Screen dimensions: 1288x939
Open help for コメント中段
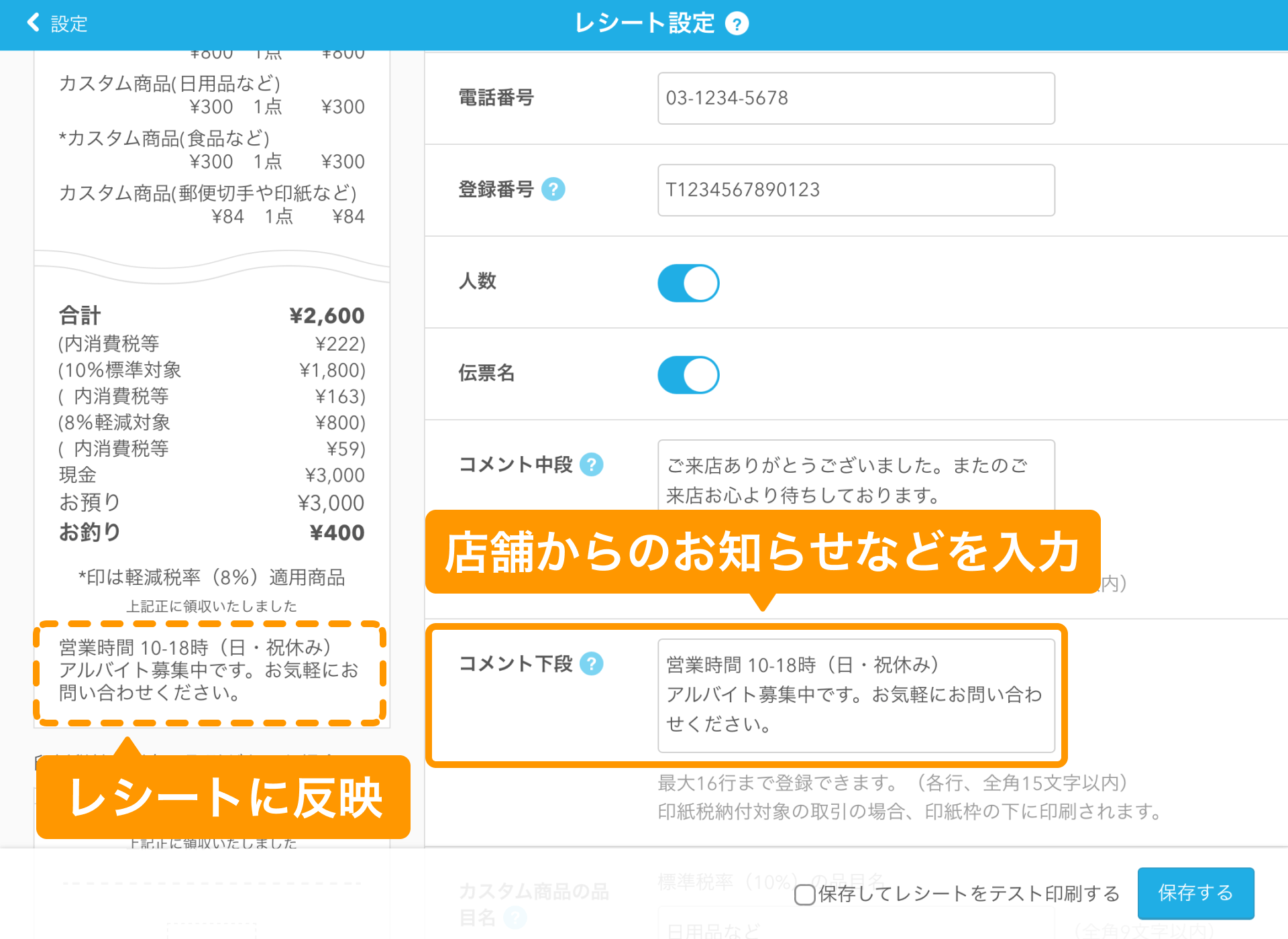point(591,464)
